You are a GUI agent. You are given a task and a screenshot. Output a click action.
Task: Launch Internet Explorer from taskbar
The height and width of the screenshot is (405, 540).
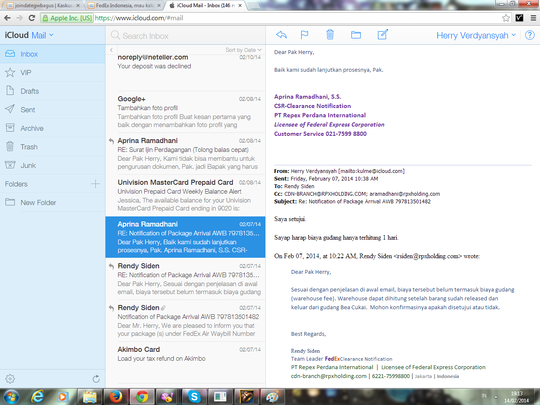click(x=37, y=397)
